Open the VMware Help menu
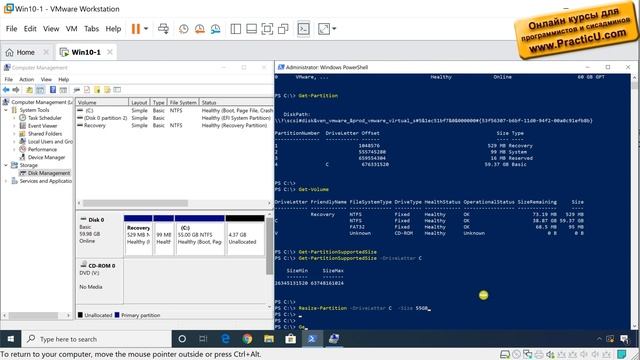The width and height of the screenshot is (640, 360). pyautogui.click(x=113, y=29)
